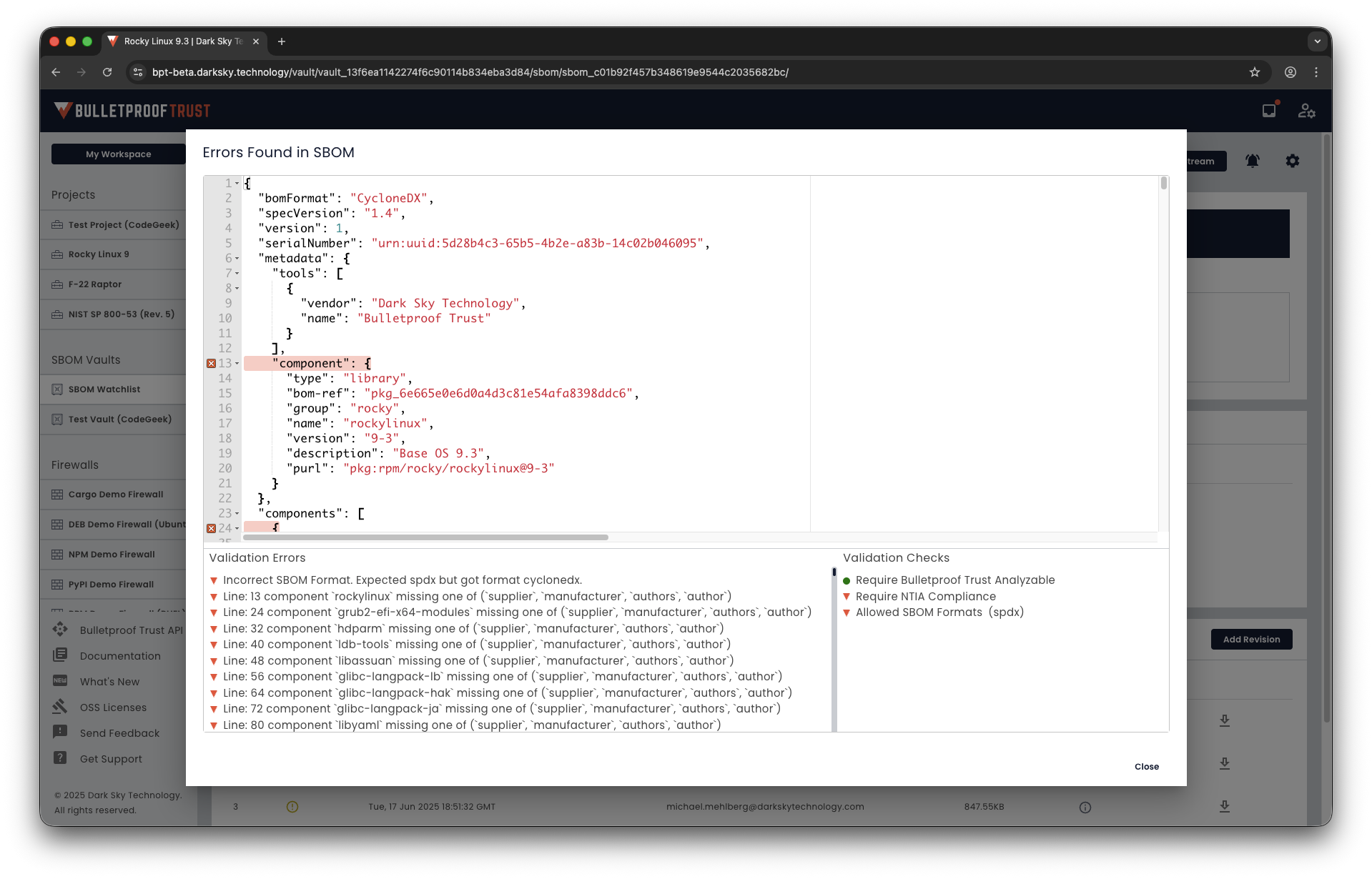This screenshot has width=1372, height=879.
Task: Select the incorrect SBOM format error
Action: 402,580
